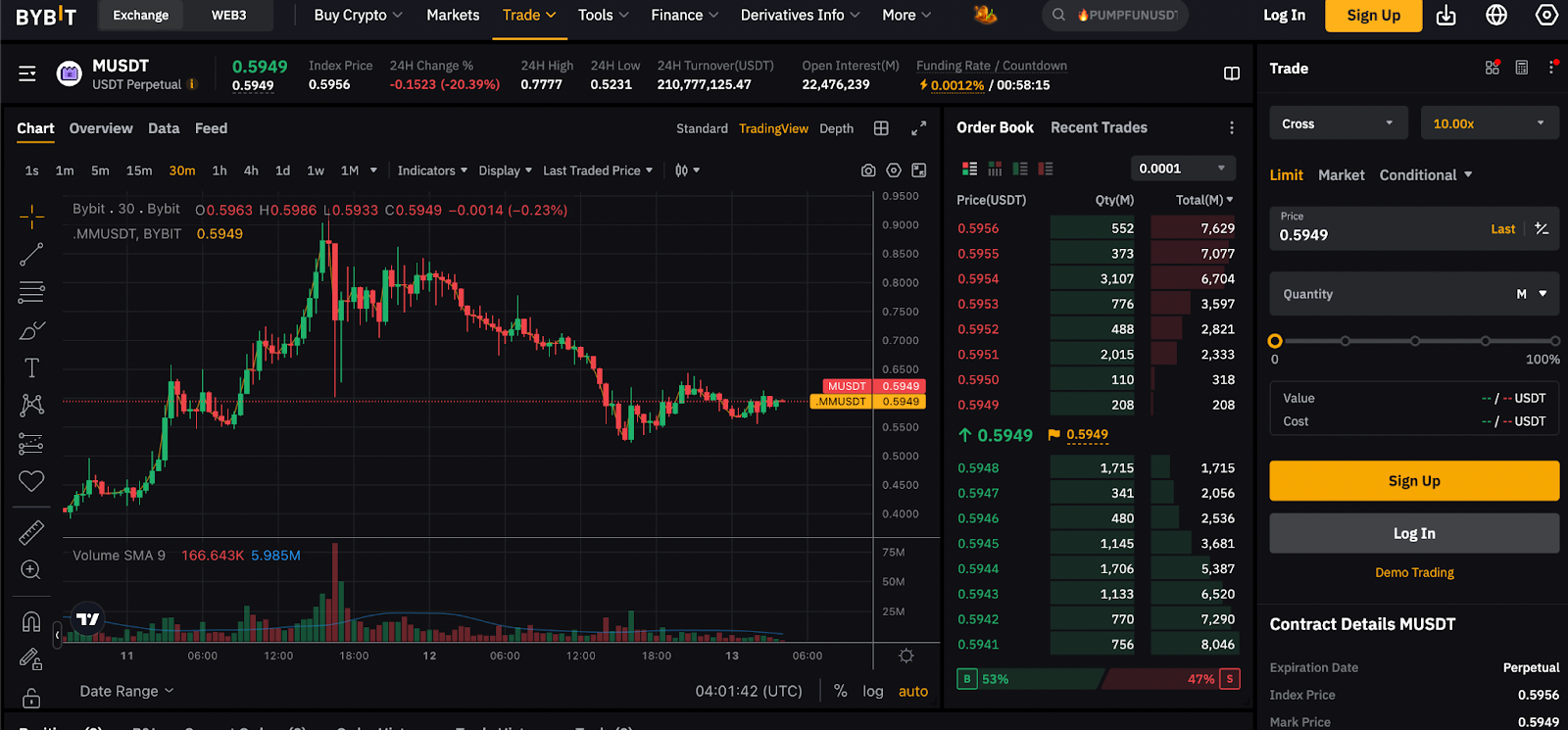Select the zoom in tool
The image size is (1568, 730).
click(x=31, y=570)
